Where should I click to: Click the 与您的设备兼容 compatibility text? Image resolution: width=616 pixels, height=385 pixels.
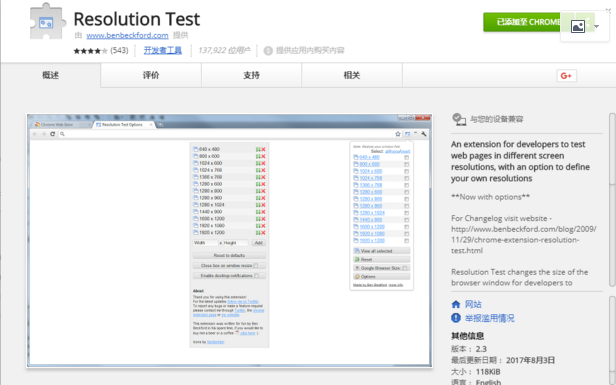pyautogui.click(x=497, y=119)
